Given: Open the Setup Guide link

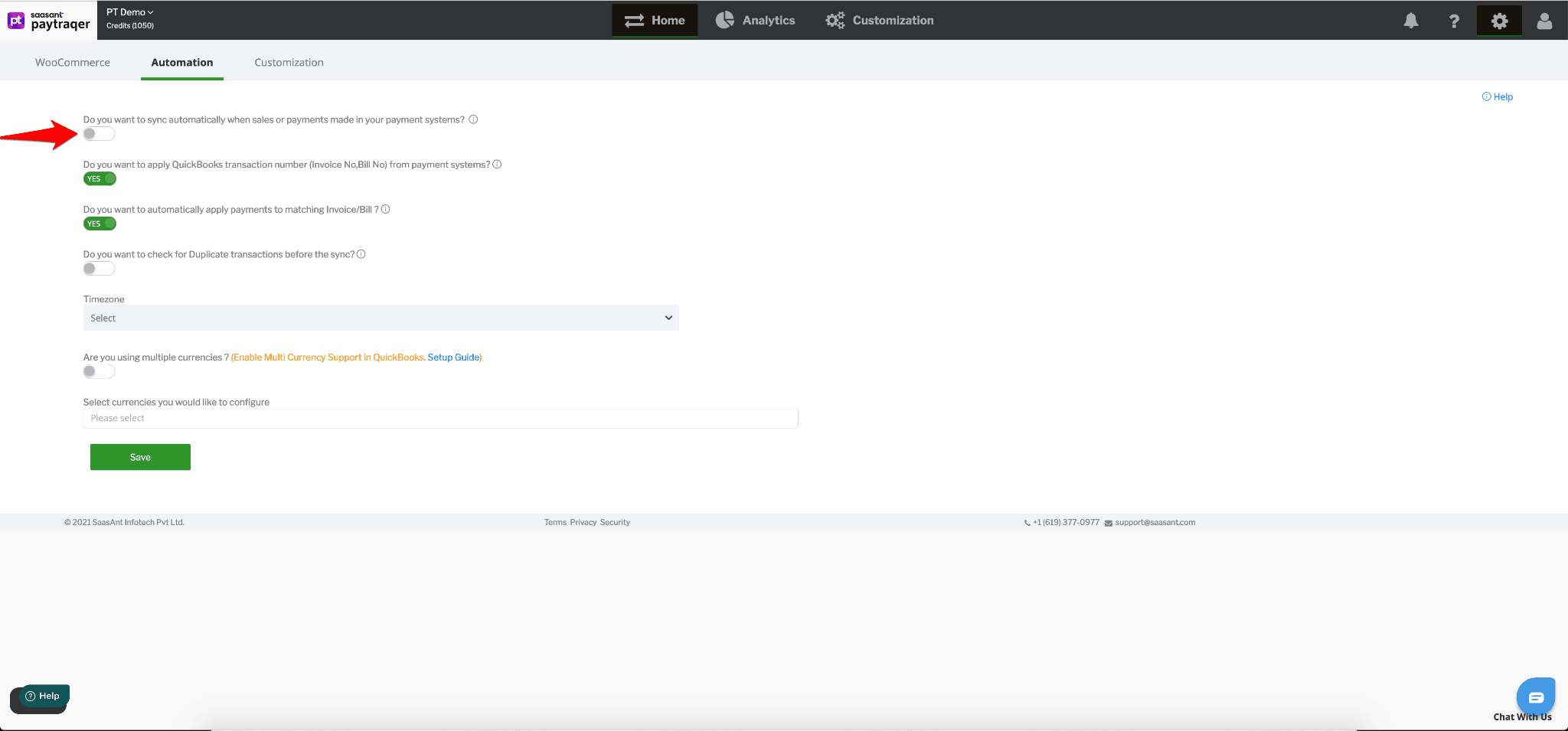Looking at the screenshot, I should 453,357.
